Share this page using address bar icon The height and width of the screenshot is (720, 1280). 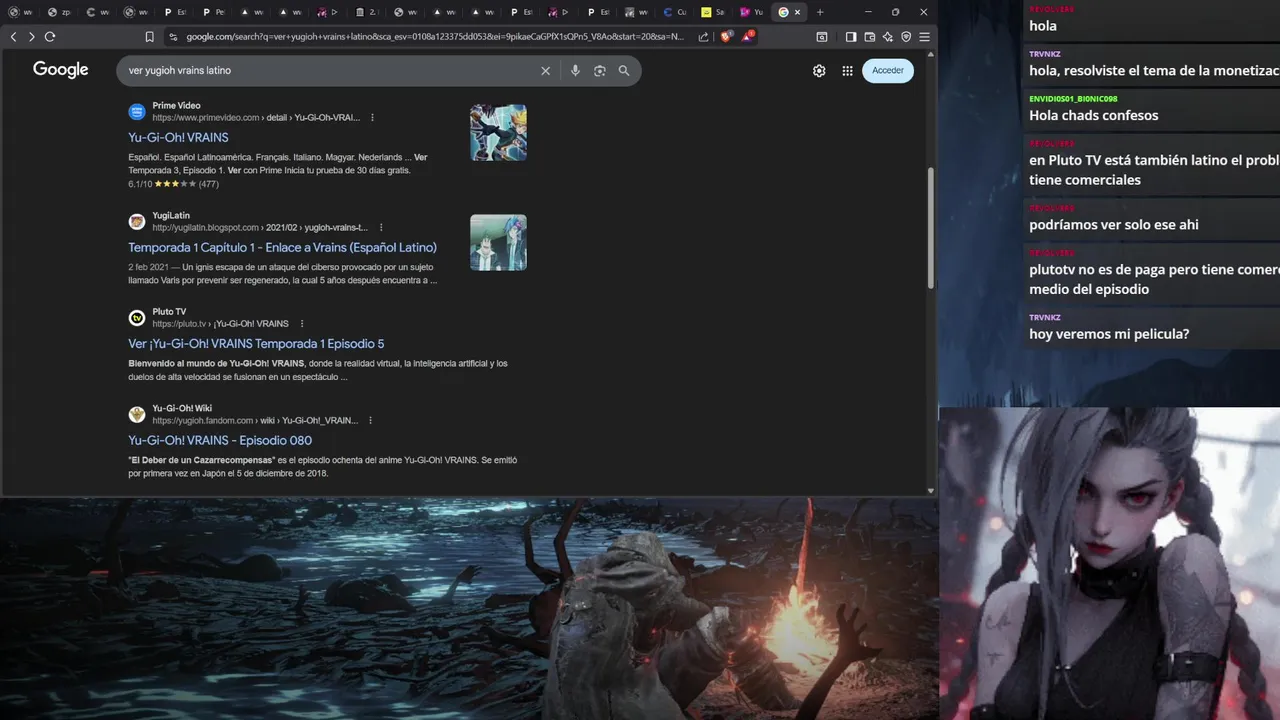click(703, 37)
